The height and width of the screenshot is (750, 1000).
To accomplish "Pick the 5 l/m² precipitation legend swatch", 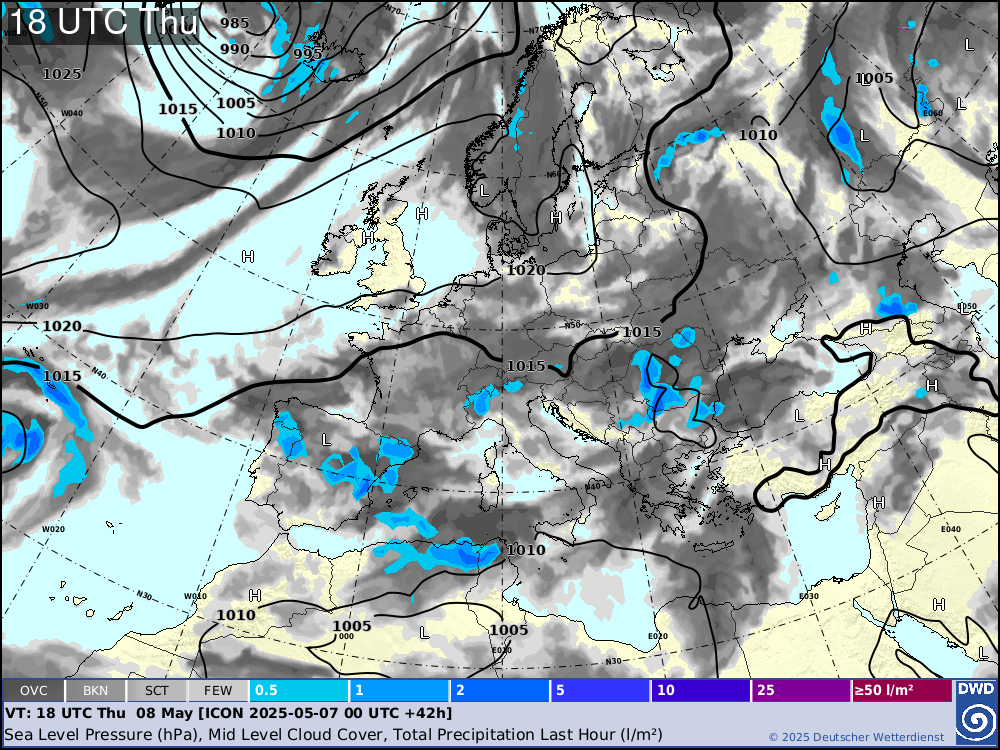I will tap(601, 691).
